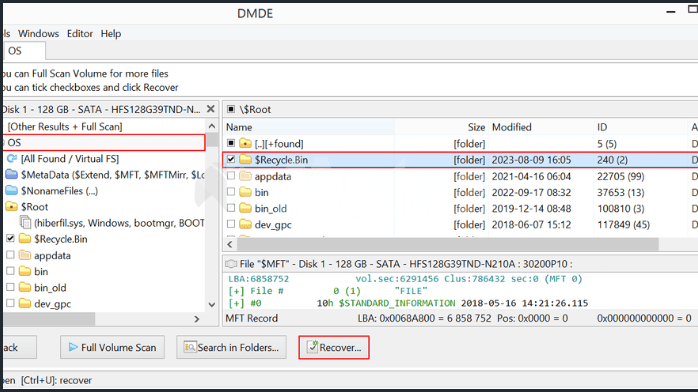698x392 pixels.
Task: Uncheck $Recycle.Bin in the tree panel
Action: point(10,238)
